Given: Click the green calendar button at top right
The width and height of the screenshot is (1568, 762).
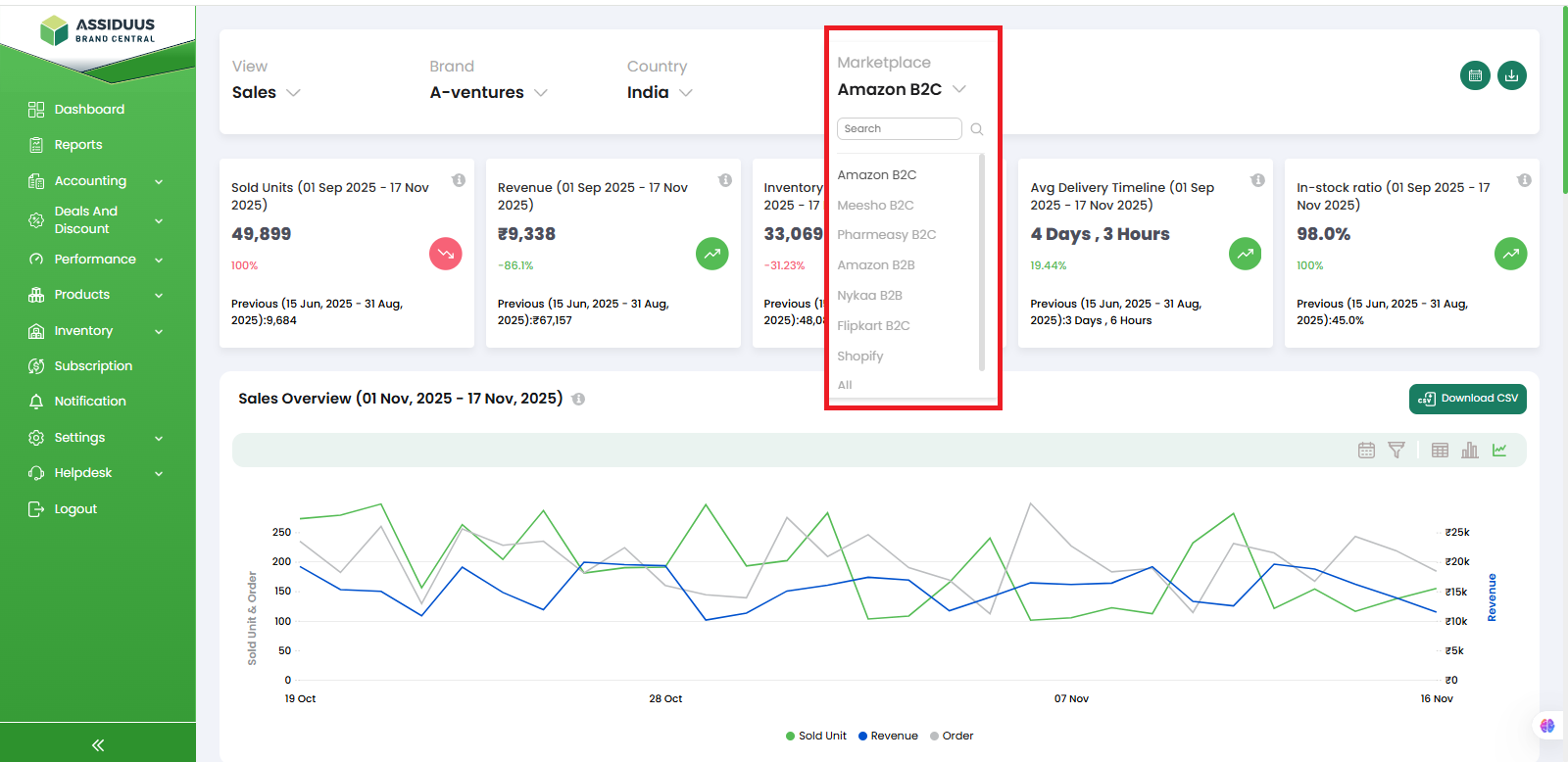Looking at the screenshot, I should 1475,75.
